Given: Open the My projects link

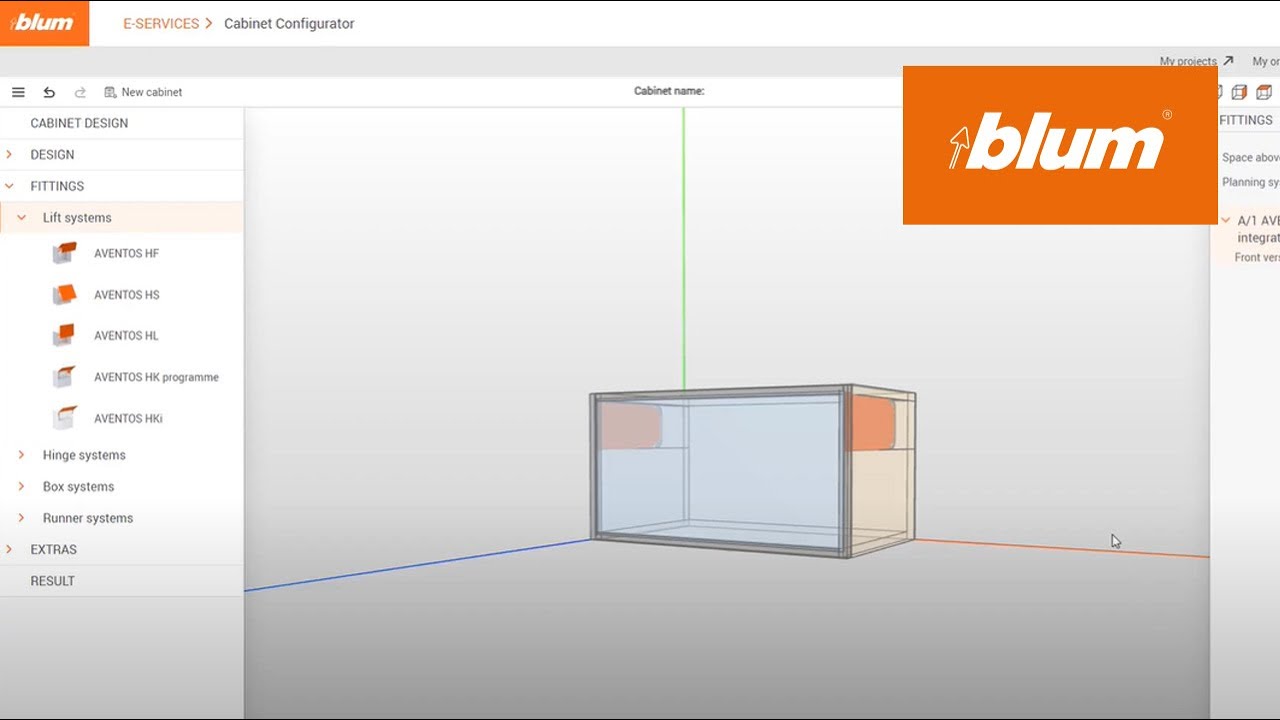Looking at the screenshot, I should [1188, 61].
